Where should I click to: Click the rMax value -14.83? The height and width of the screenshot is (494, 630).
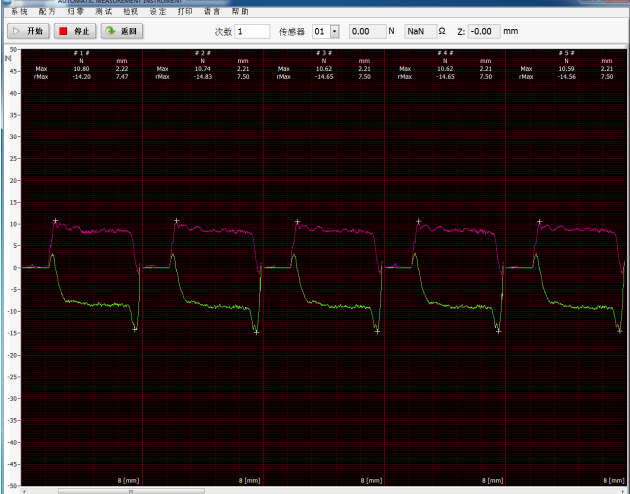203,76
